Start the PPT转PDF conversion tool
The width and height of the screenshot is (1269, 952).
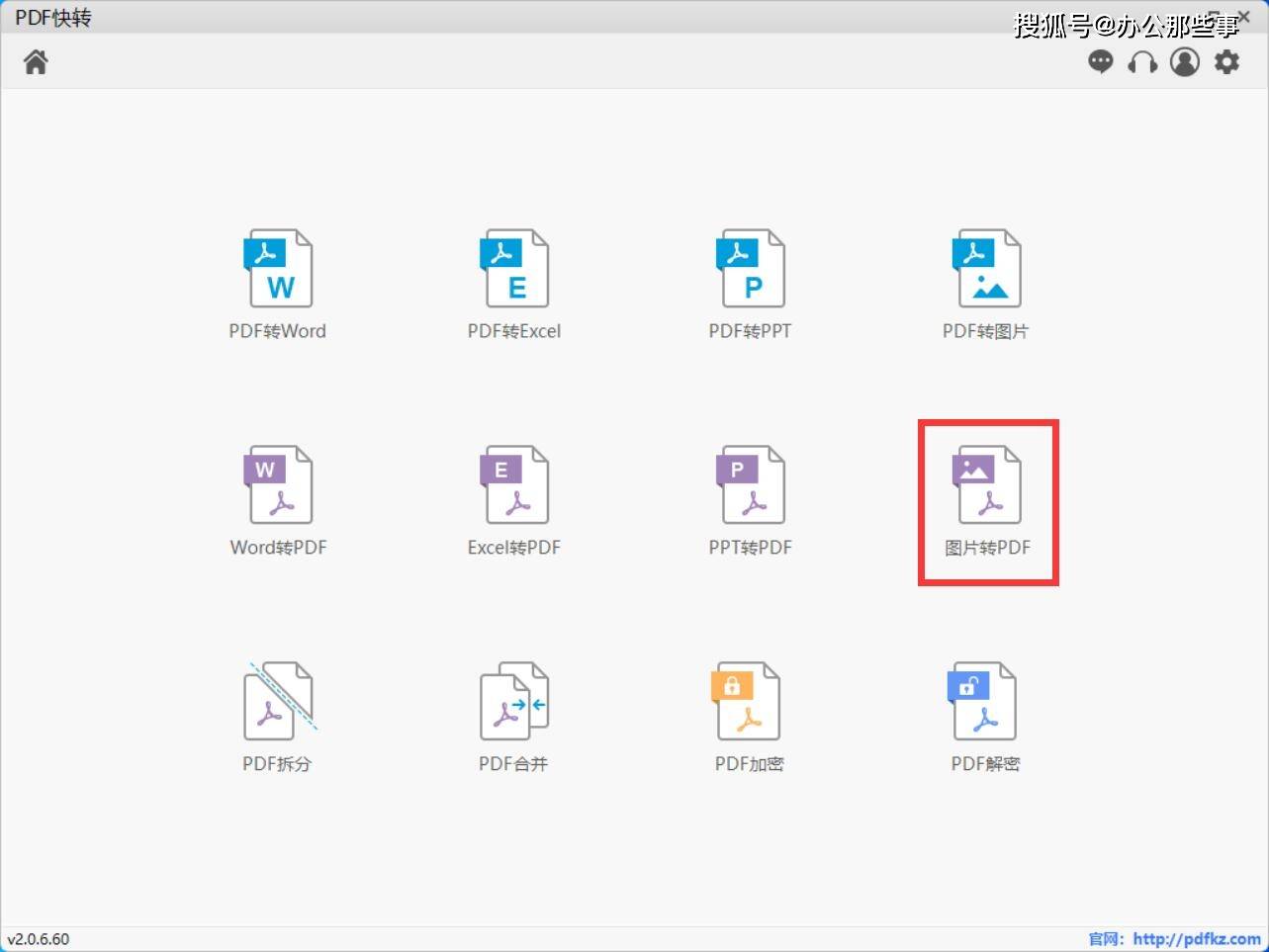[x=751, y=502]
